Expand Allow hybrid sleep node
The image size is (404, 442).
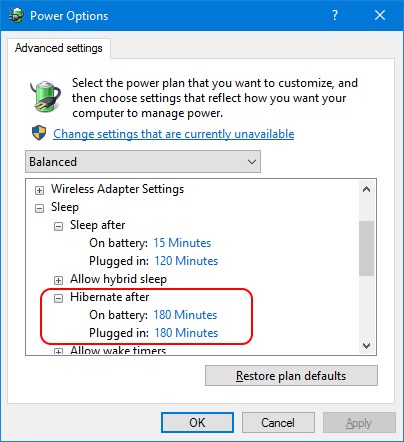[58, 280]
